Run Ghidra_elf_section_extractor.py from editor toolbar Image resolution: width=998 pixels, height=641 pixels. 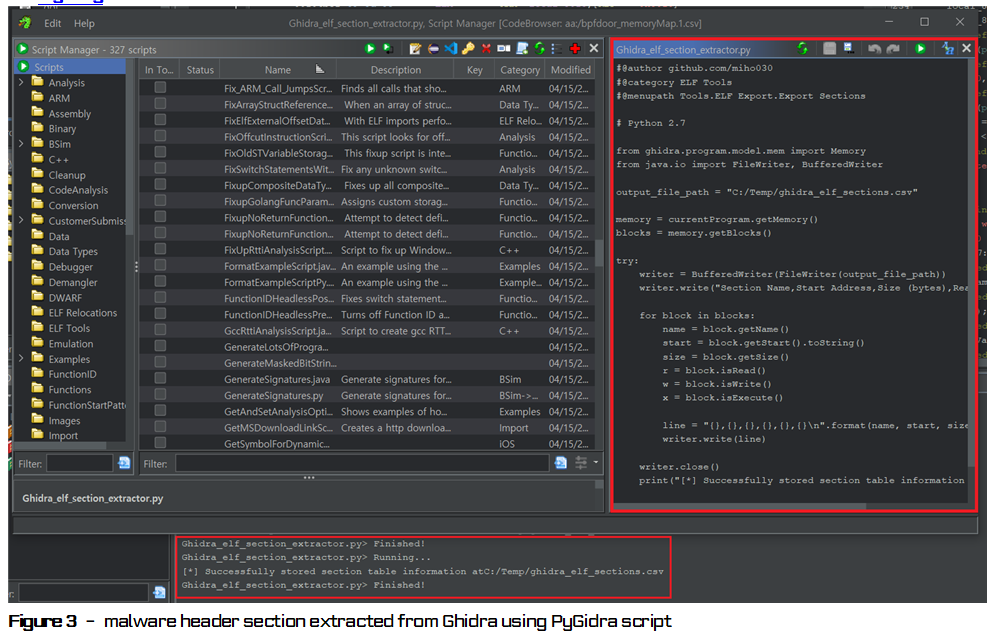click(920, 48)
